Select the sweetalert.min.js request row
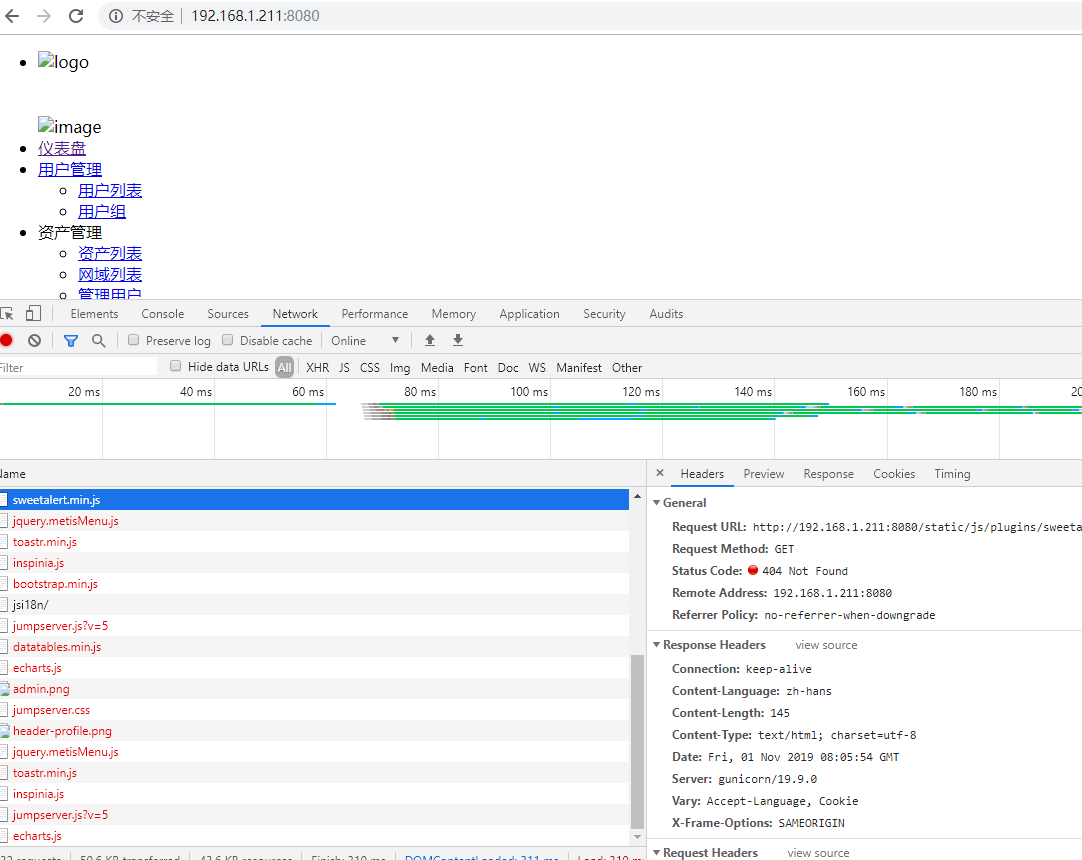Image resolution: width=1082 pixels, height=860 pixels. [314, 500]
